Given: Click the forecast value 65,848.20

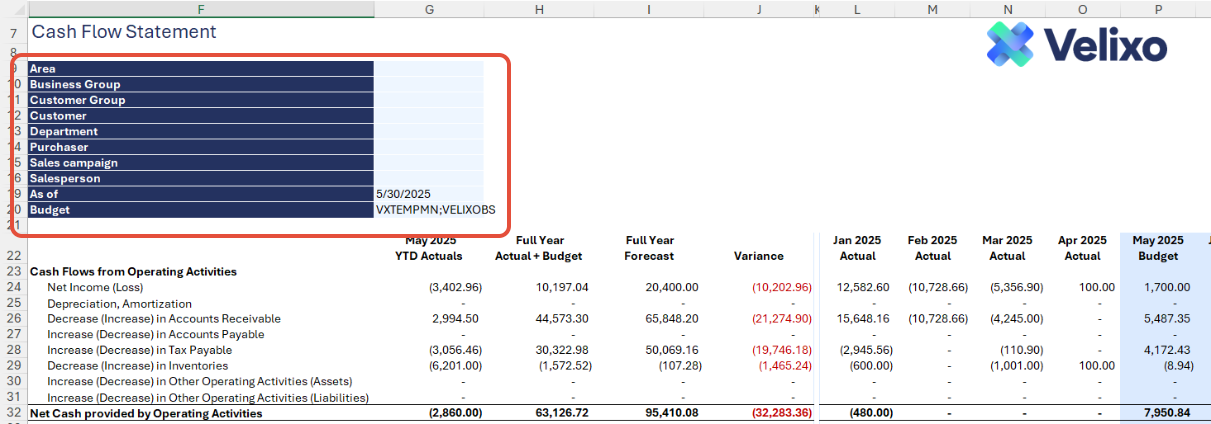Looking at the screenshot, I should 674,319.
